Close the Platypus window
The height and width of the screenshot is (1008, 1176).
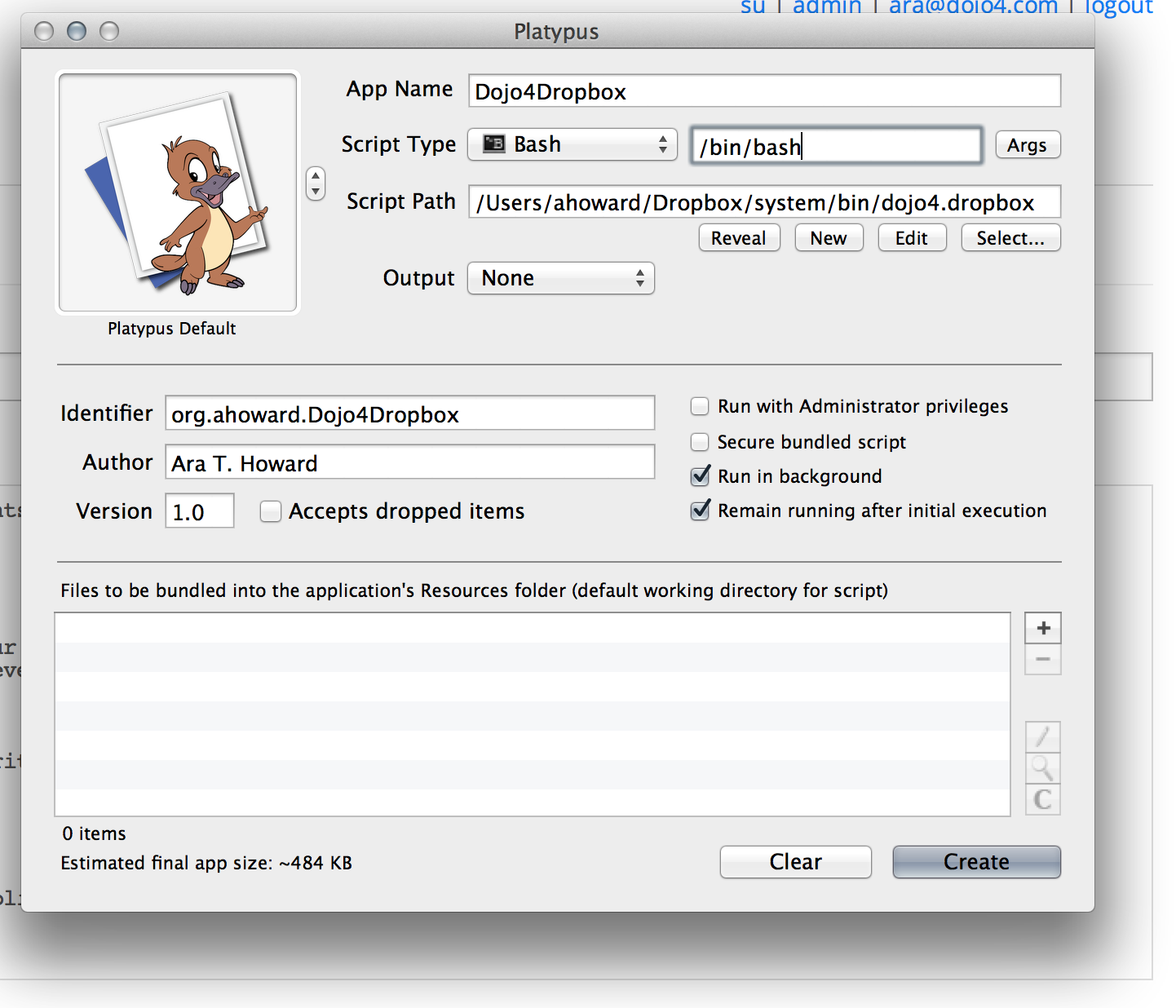(x=45, y=31)
